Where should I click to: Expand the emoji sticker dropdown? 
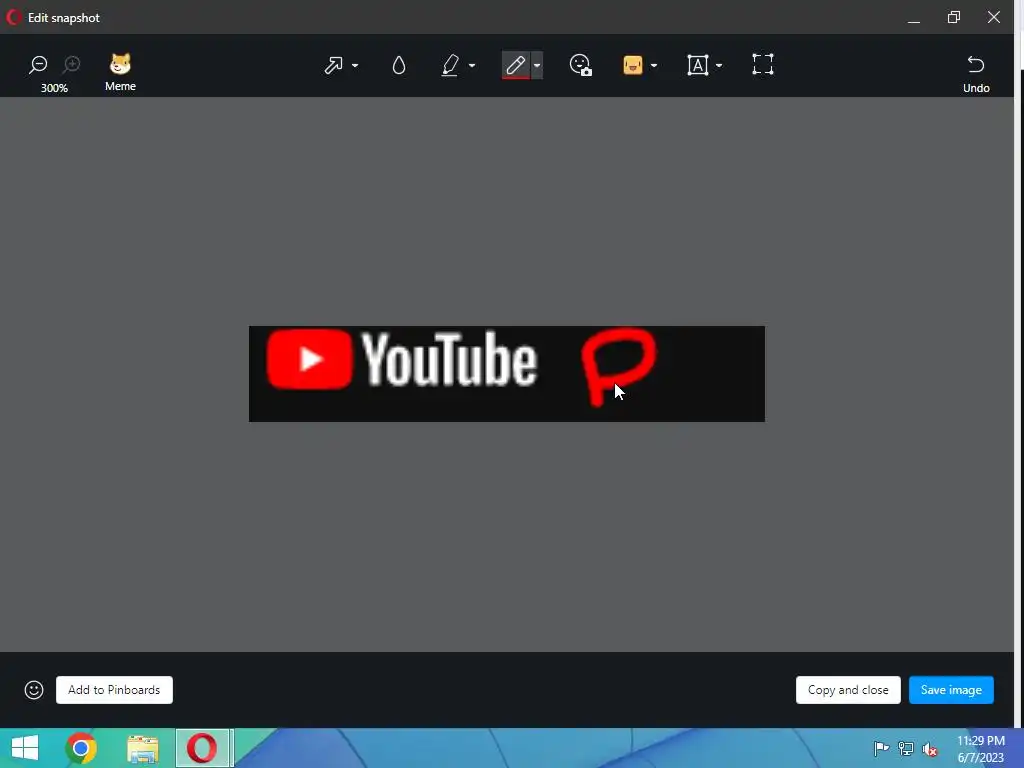tap(654, 65)
